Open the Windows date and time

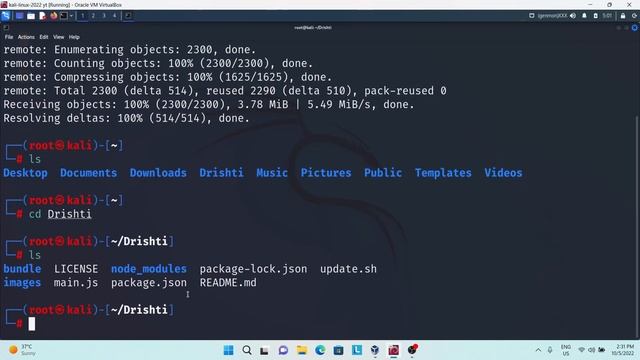click(622, 350)
